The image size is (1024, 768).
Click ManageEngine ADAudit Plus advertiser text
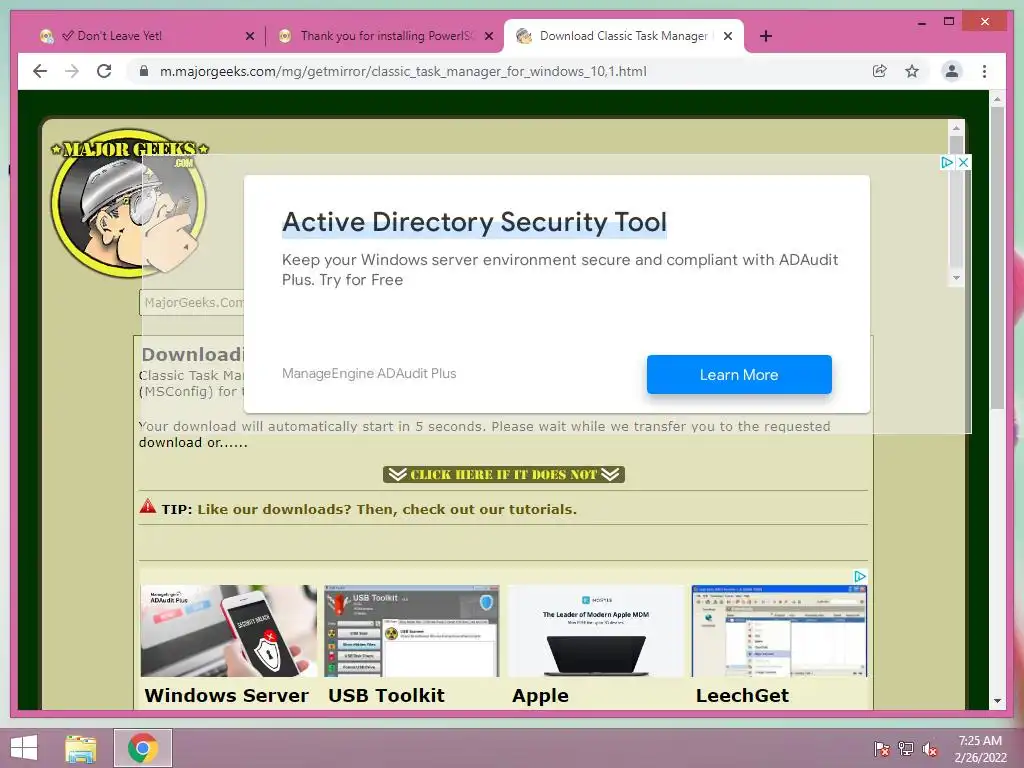369,374
